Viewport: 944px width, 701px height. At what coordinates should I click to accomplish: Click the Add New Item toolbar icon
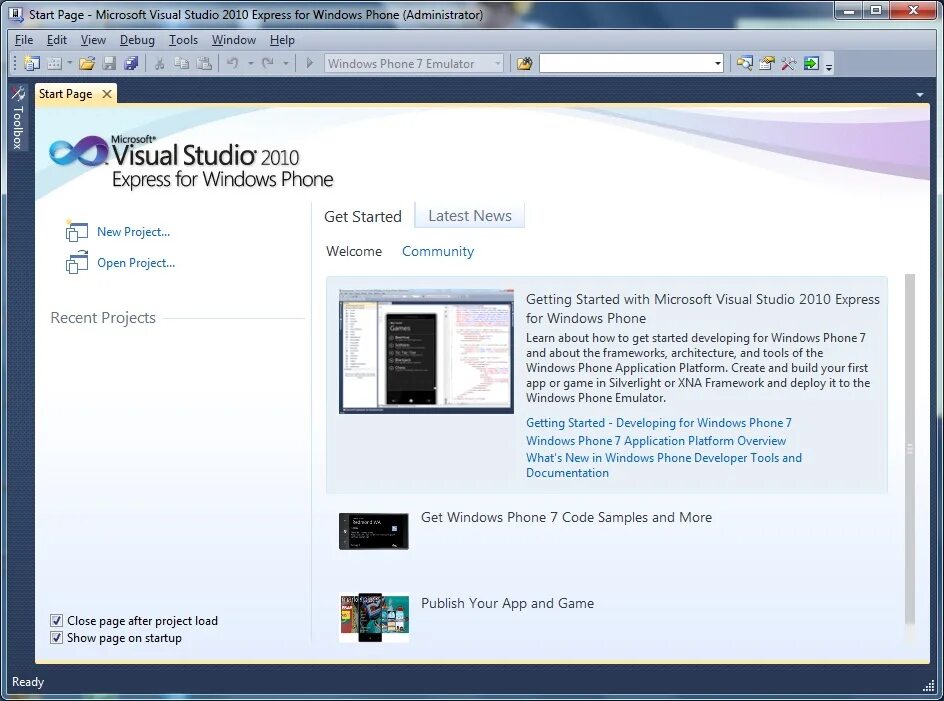[x=54, y=63]
